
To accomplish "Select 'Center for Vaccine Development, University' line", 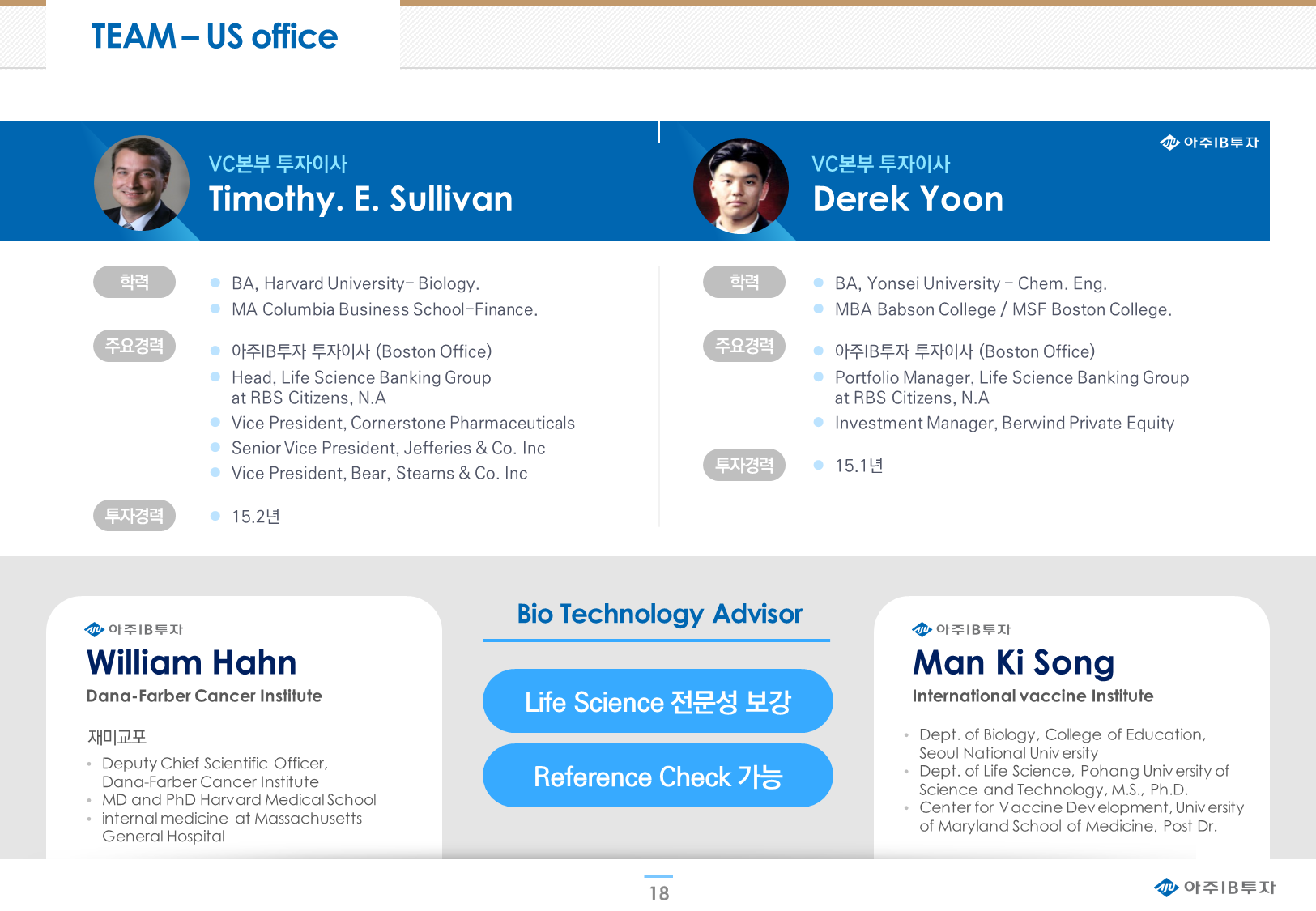I will click(x=1082, y=807).
